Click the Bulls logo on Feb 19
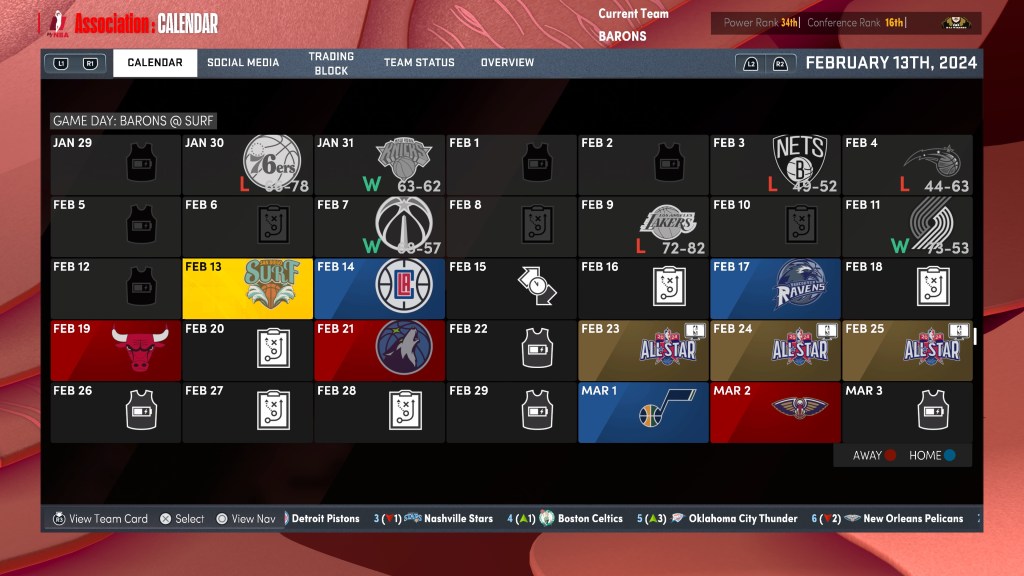Viewport: 1024px width, 576px height. click(x=140, y=351)
